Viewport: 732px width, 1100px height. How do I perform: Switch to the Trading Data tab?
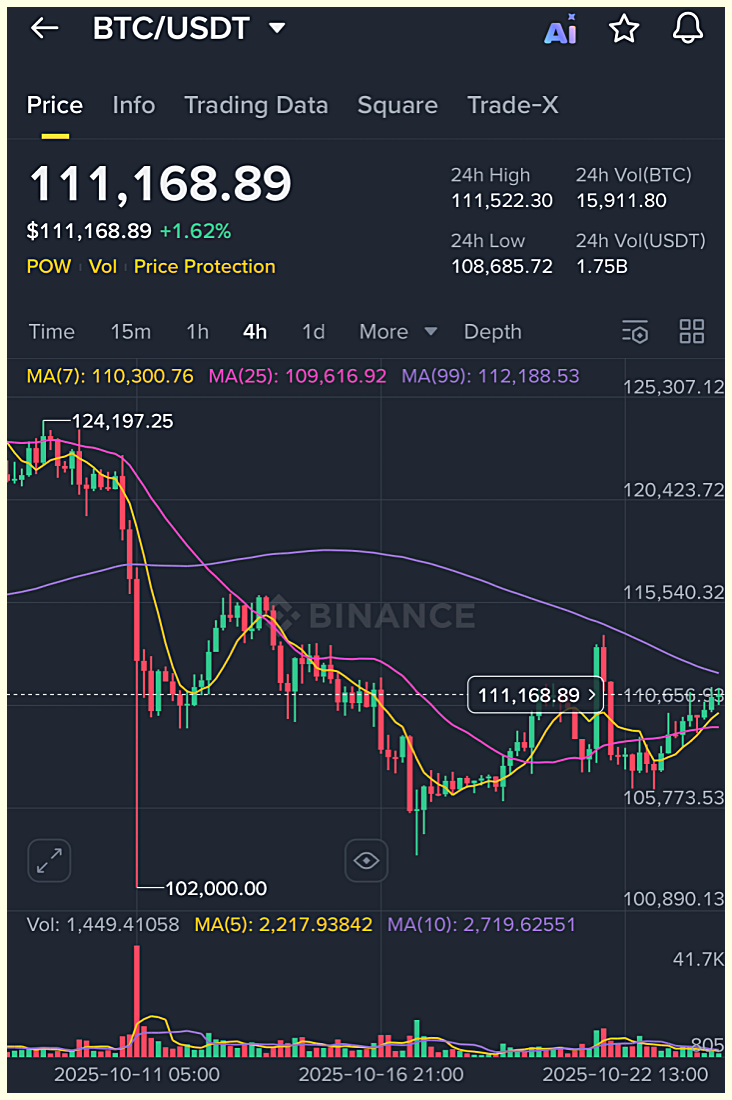click(x=256, y=105)
